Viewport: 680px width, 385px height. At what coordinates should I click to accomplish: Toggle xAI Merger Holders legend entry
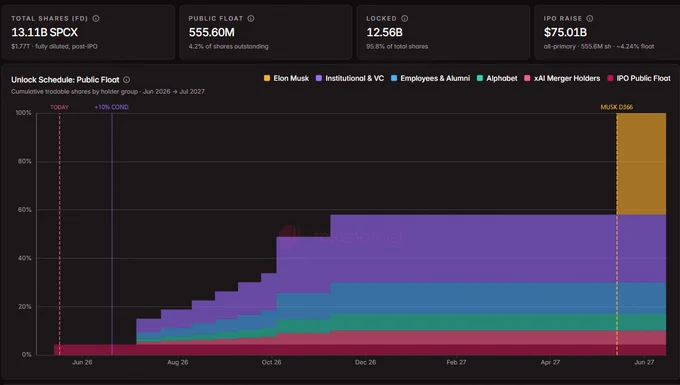(562, 78)
